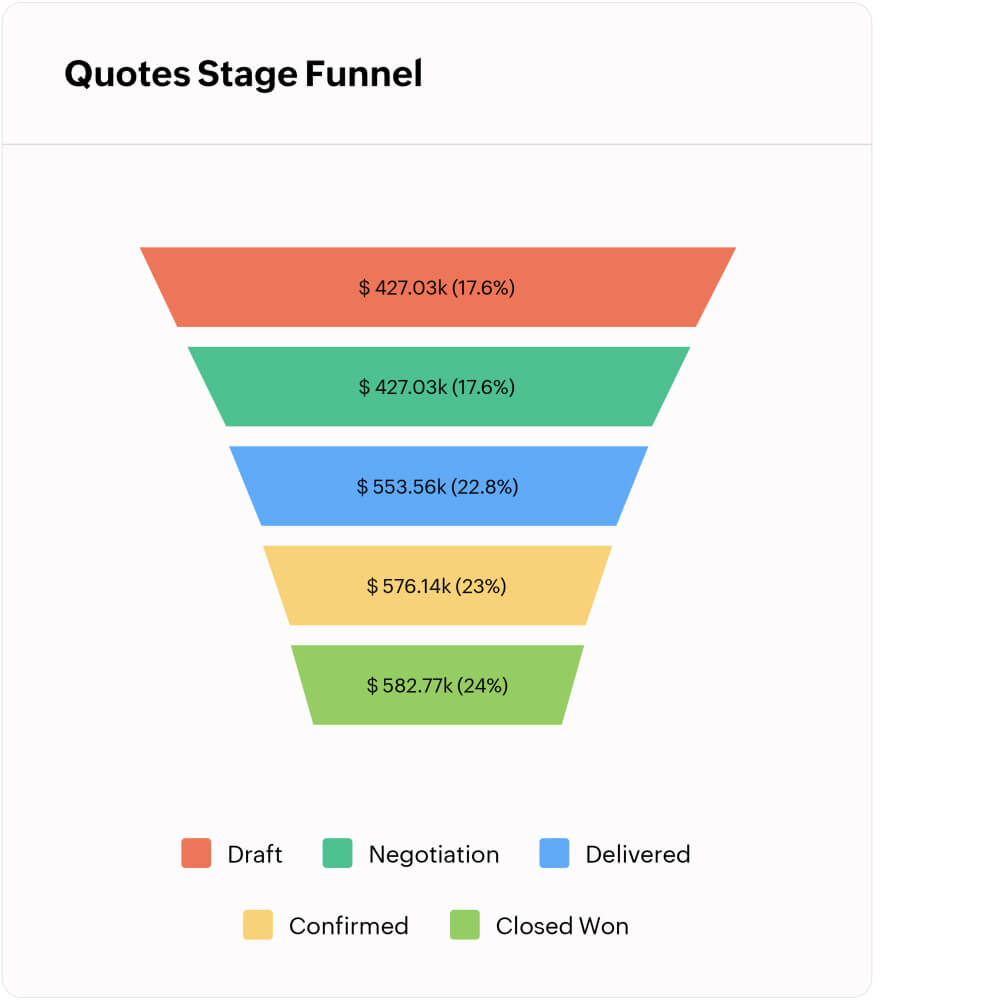Viewport: 990px width, 1000px height.
Task: Click the $ 553.56k (22.8%) value label
Action: click(x=438, y=487)
